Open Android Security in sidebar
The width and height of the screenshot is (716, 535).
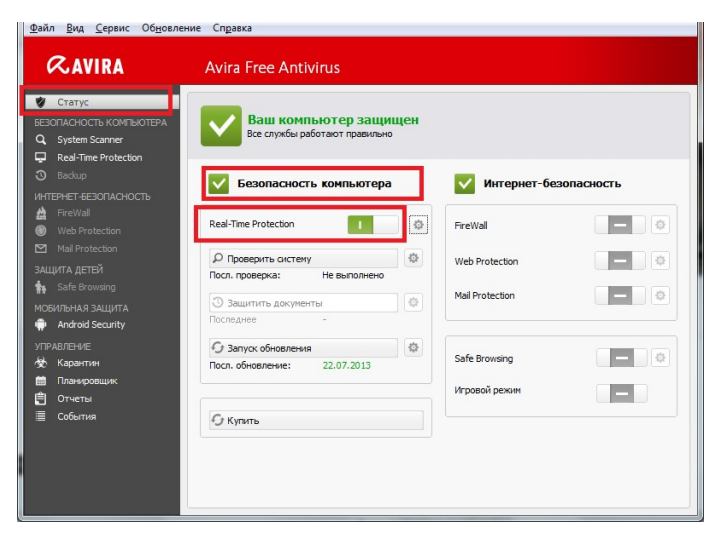pos(91,325)
